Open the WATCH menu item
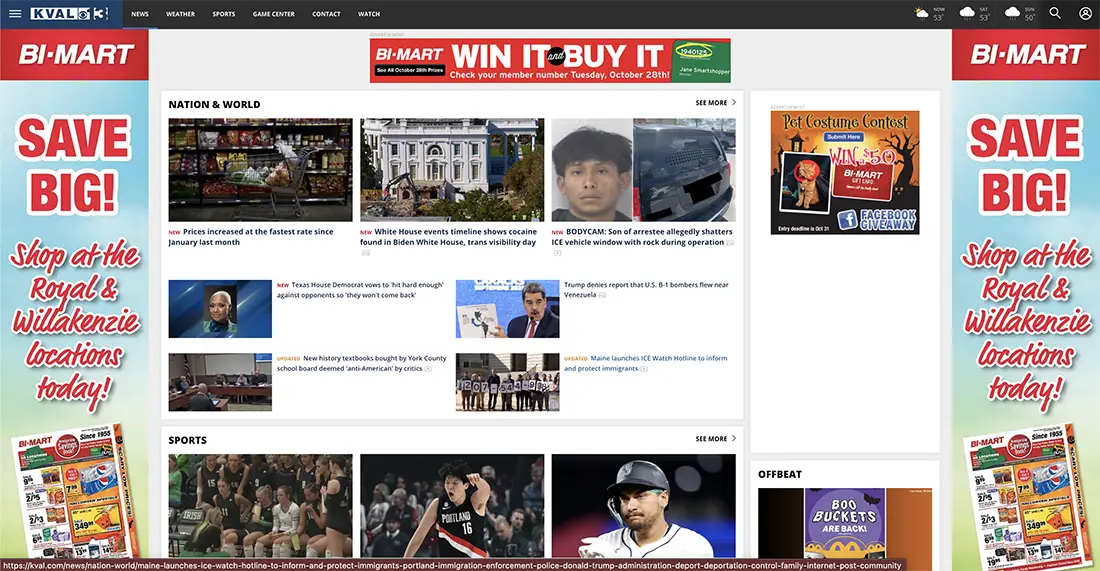Screen dimensions: 1100x571 tap(369, 14)
